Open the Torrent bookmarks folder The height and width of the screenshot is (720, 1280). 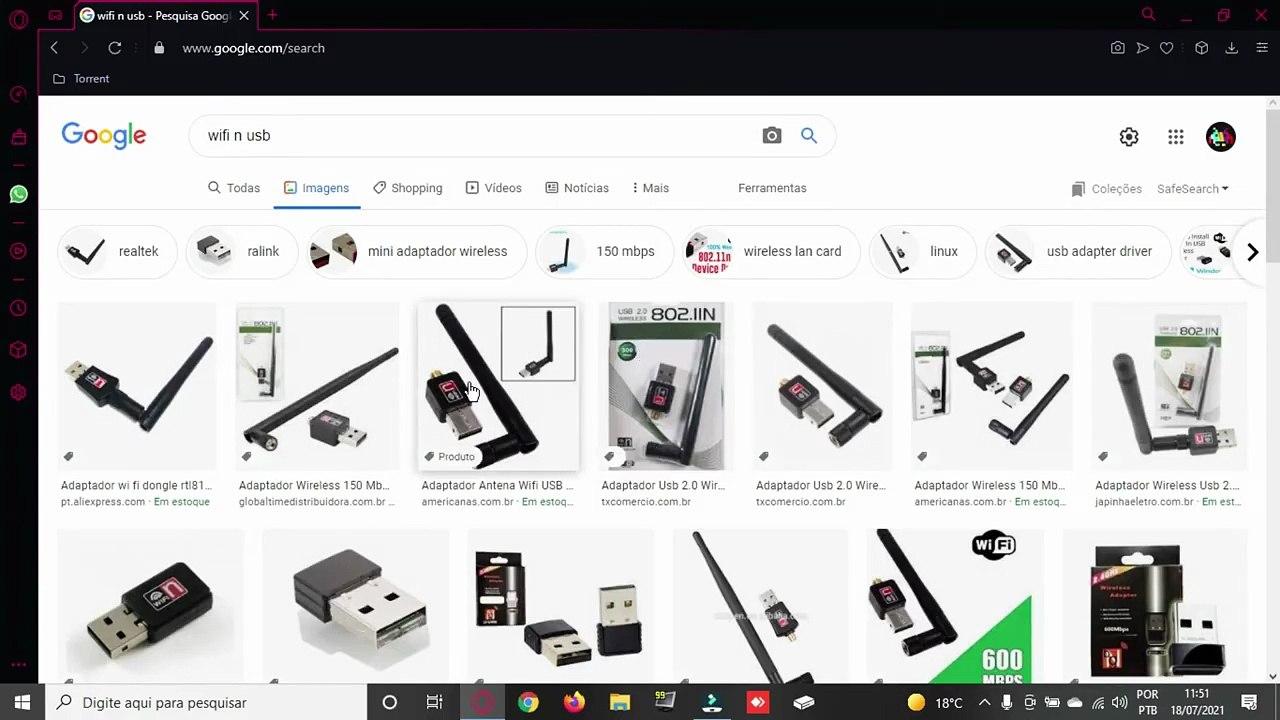81,79
